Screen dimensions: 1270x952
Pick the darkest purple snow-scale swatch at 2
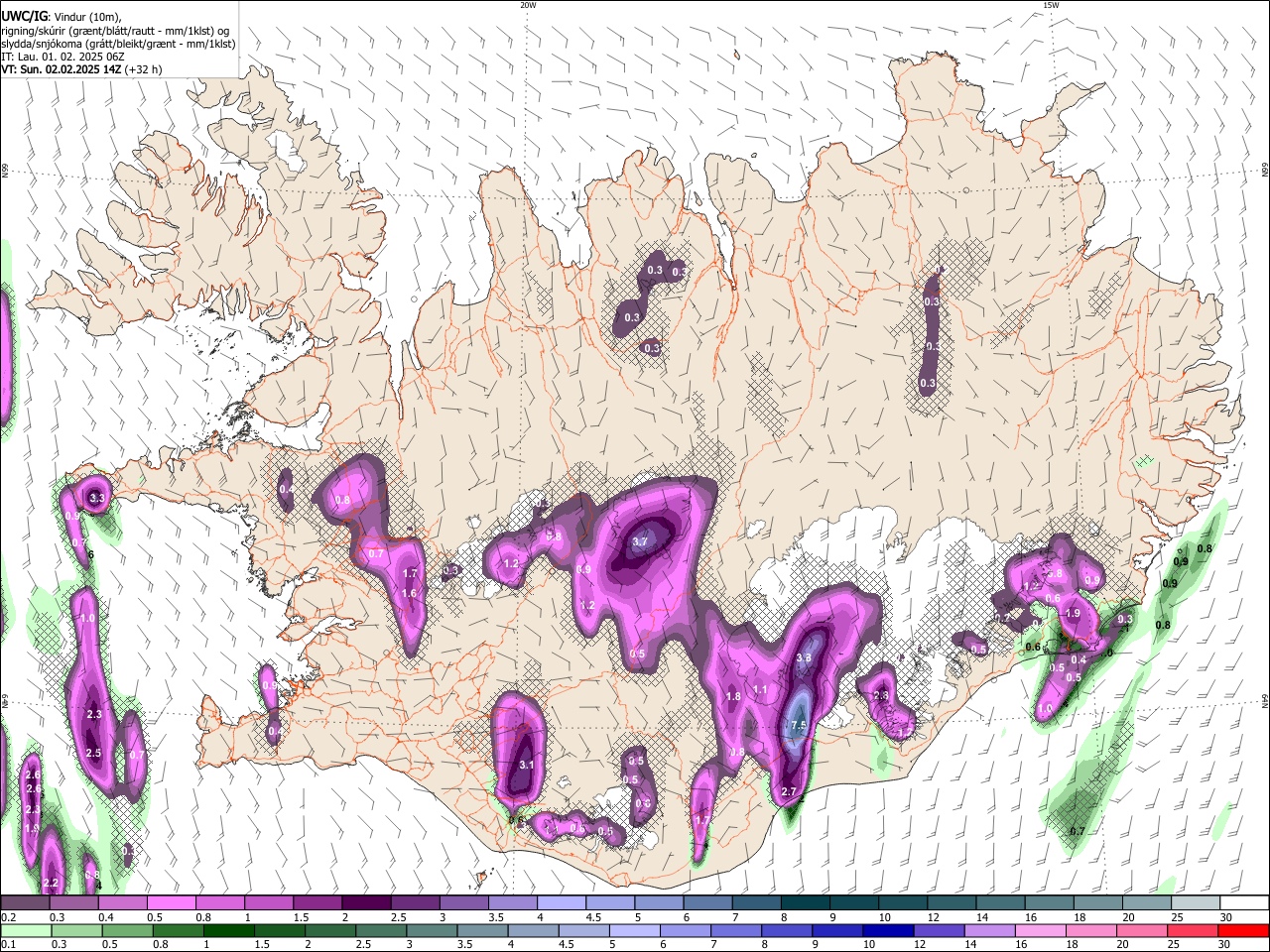coord(366,903)
